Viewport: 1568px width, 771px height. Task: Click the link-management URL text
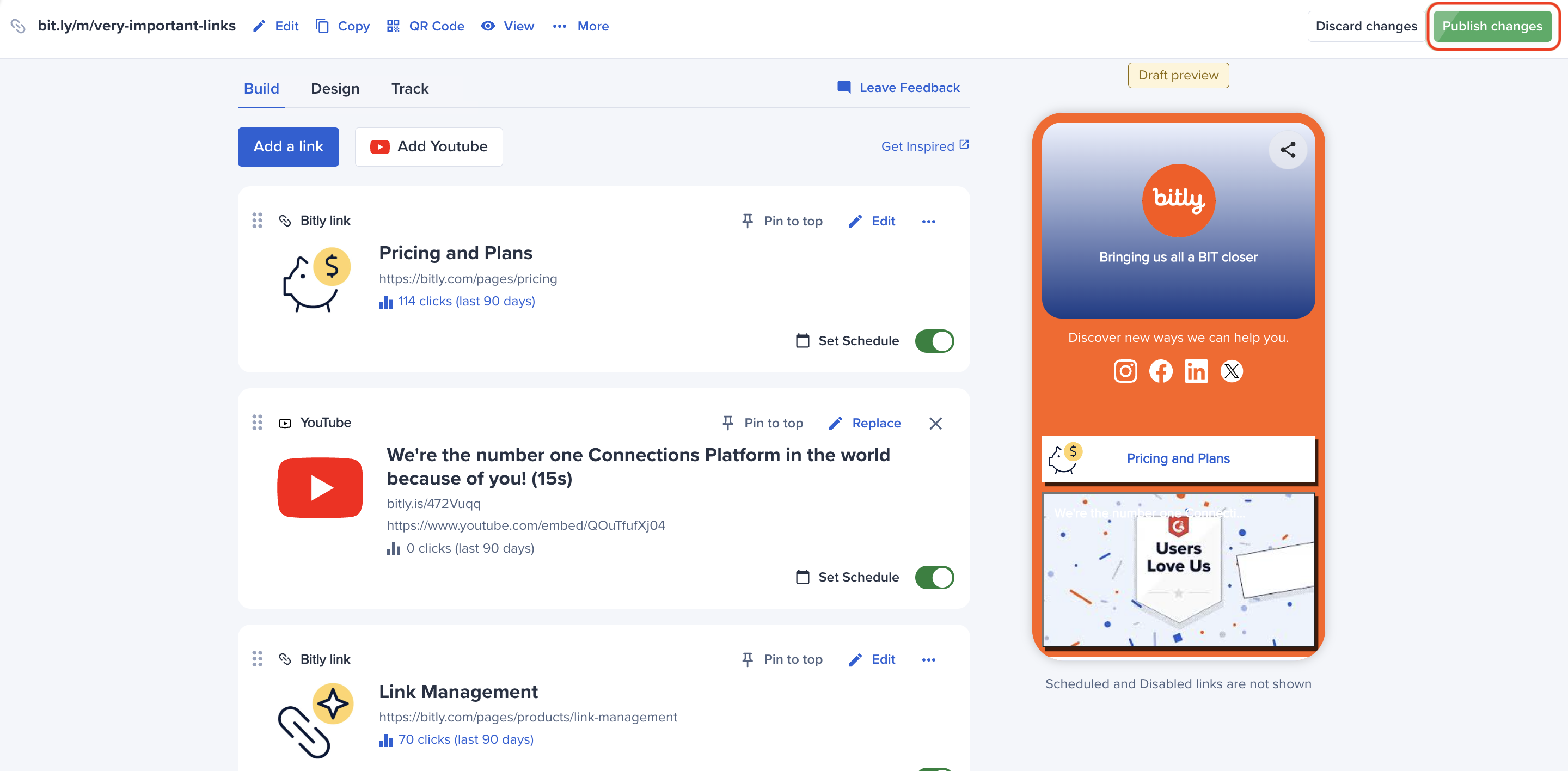pyautogui.click(x=528, y=717)
